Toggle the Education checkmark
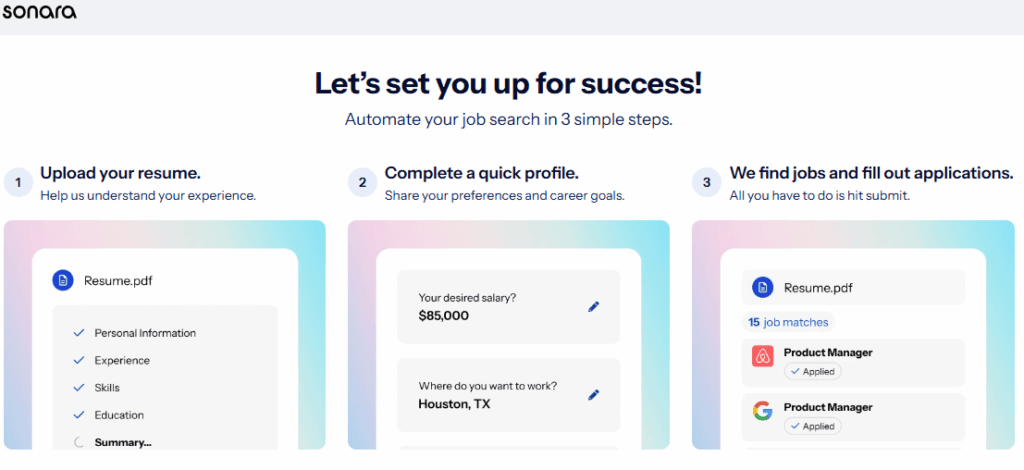 point(78,415)
